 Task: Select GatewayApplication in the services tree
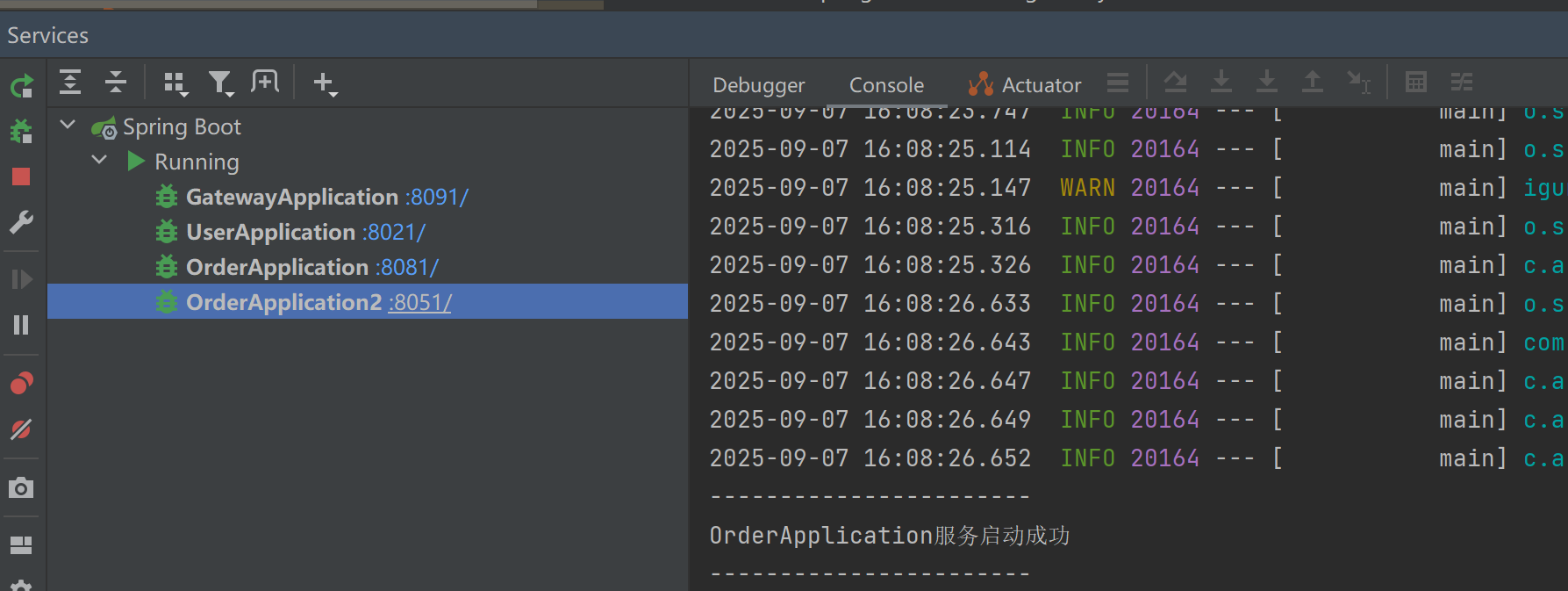tap(292, 197)
